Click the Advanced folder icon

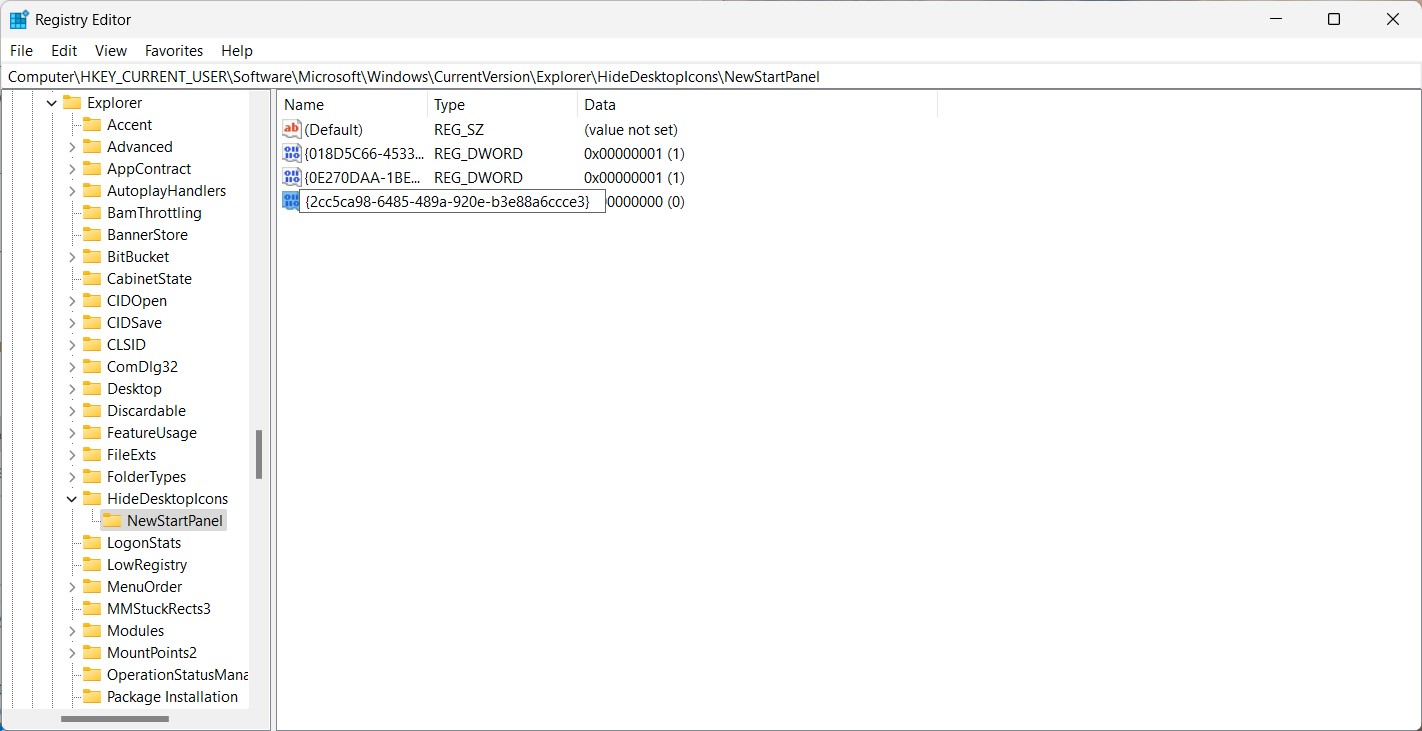click(x=92, y=146)
